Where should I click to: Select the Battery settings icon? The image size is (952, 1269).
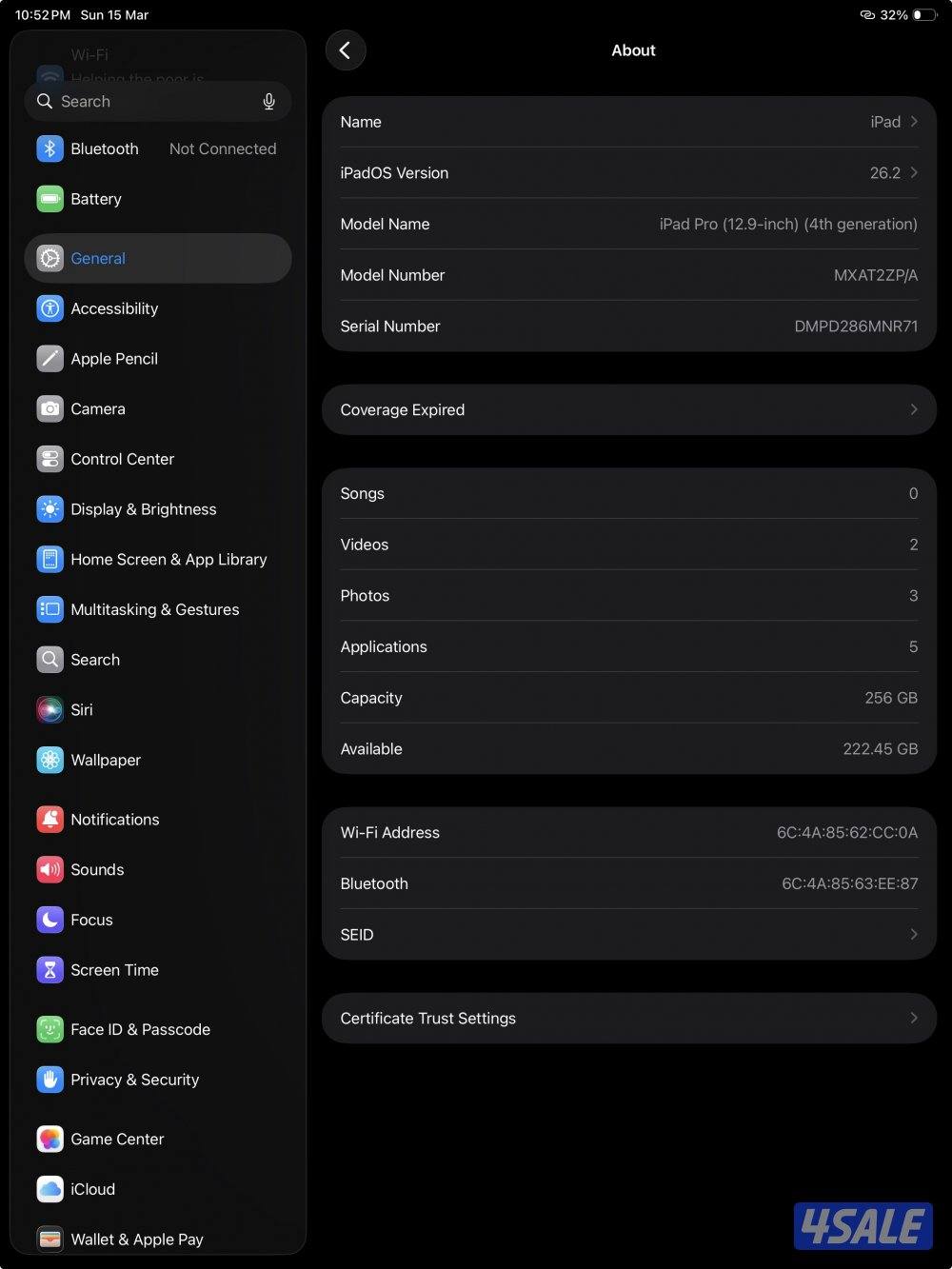click(x=50, y=199)
